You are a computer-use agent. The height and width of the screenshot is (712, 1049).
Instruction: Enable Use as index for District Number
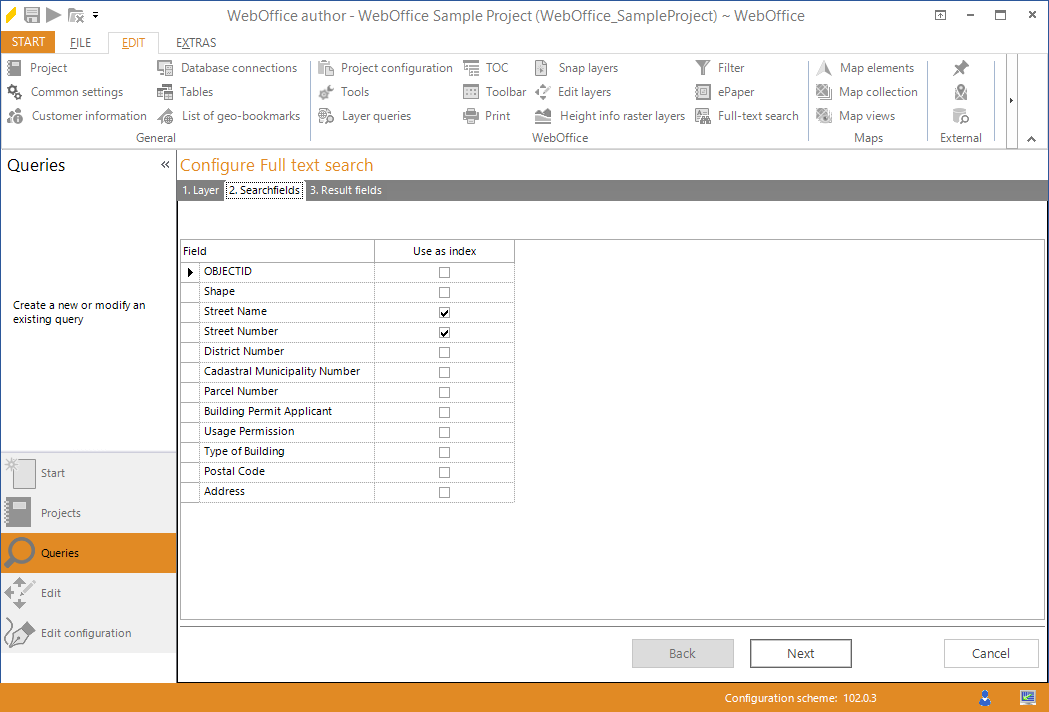coord(443,351)
